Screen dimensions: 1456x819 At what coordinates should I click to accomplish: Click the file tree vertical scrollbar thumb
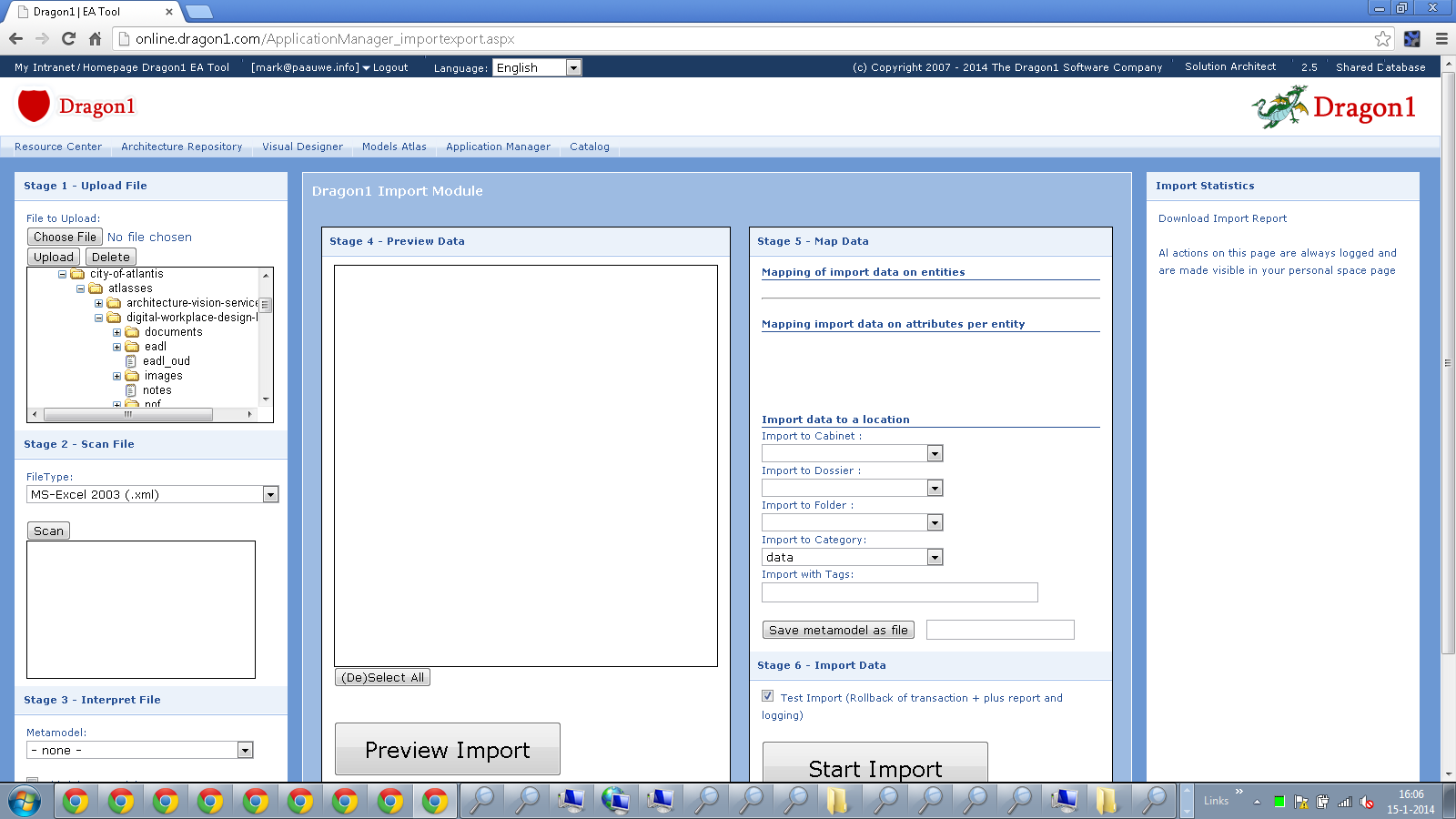[266, 305]
